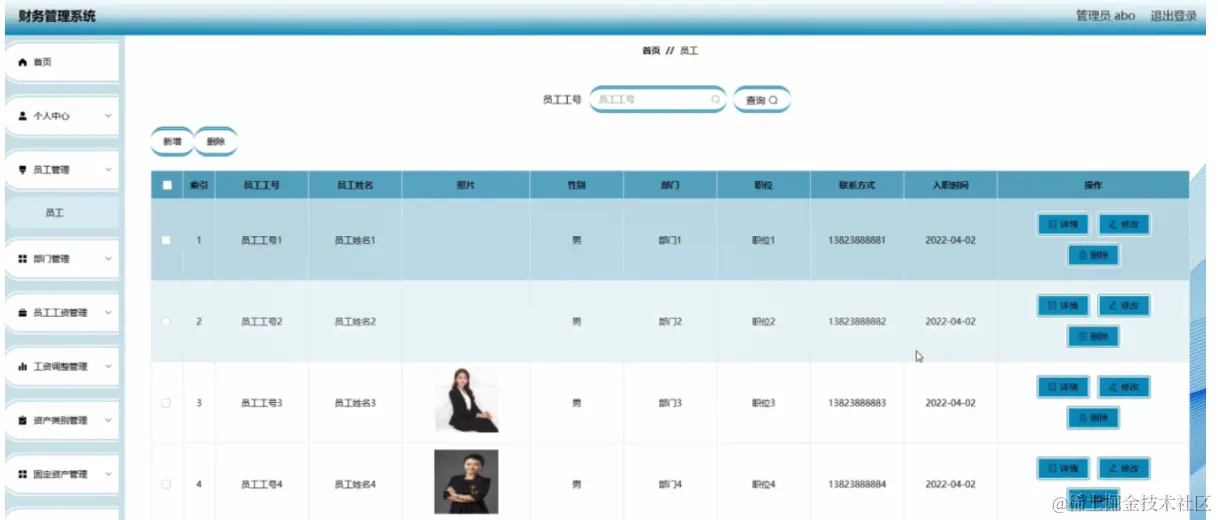This screenshot has height=520, width=1218.
Task: Click 修改 for row 员工姓名1
Action: (1124, 224)
